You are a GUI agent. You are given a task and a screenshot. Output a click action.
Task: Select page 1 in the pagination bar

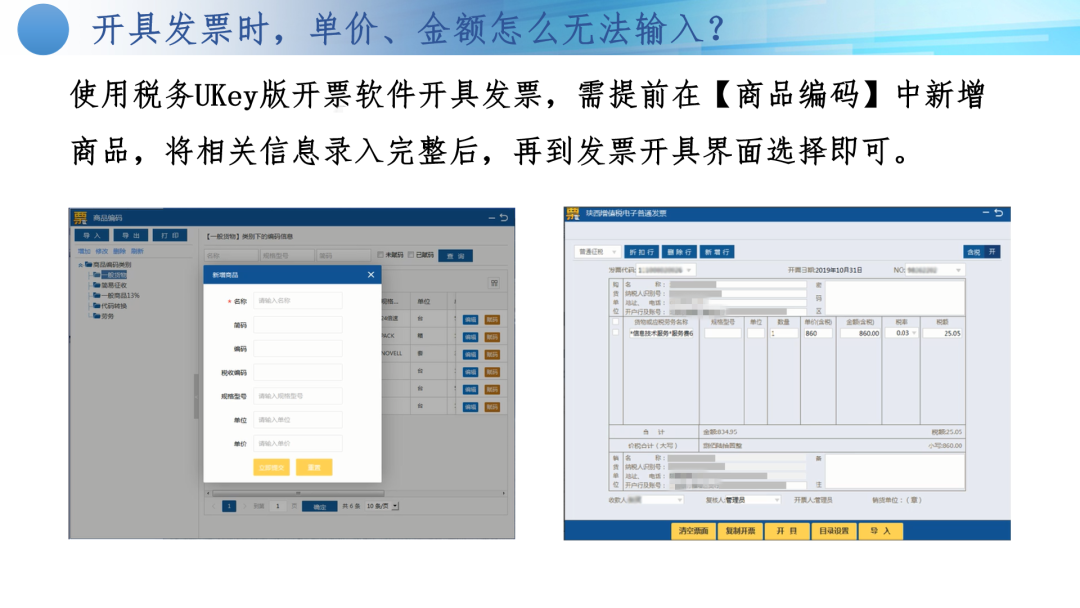click(229, 506)
